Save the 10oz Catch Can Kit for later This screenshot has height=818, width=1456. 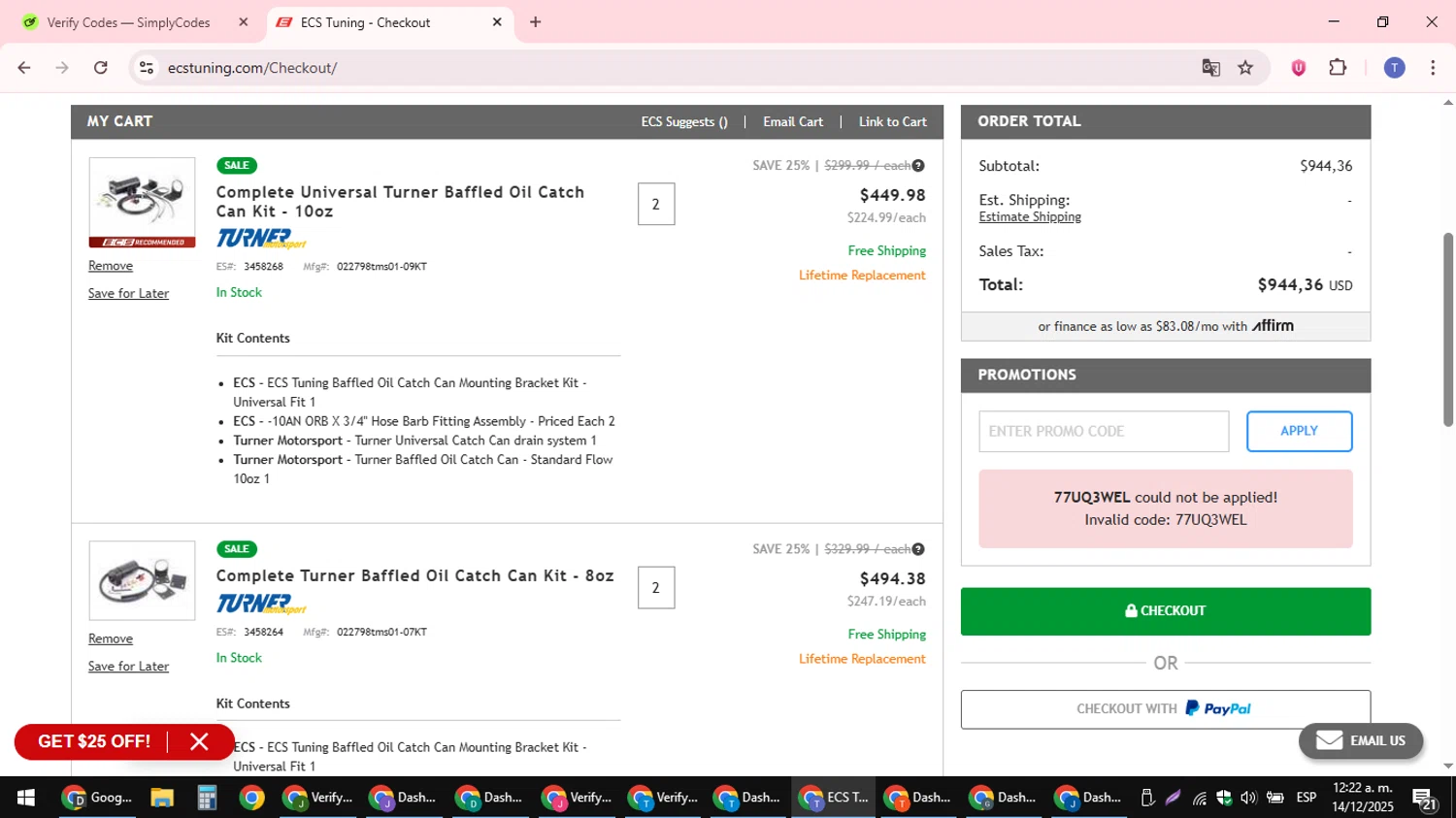coord(128,293)
